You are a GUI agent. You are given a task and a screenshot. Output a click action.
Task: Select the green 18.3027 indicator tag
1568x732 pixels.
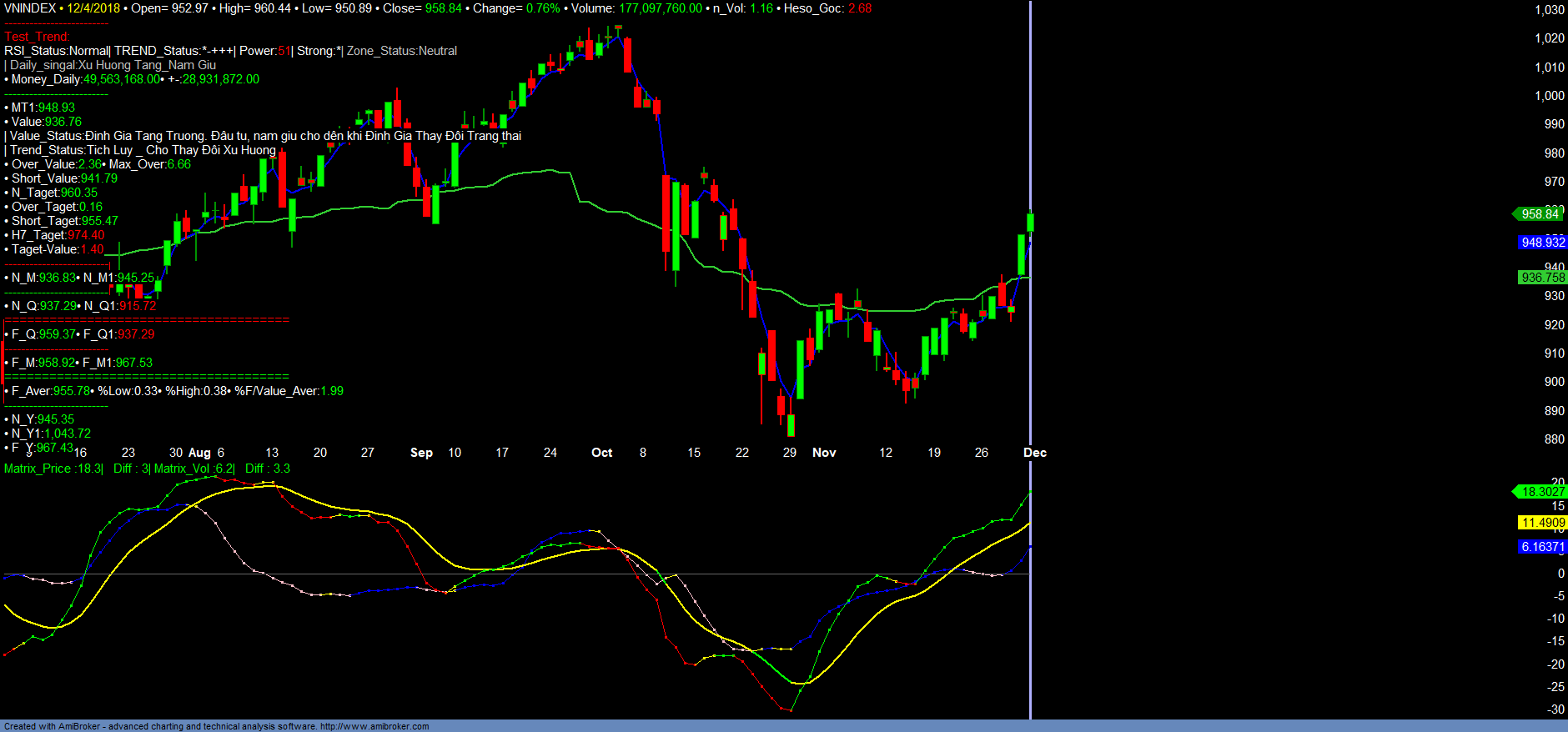point(1542,492)
